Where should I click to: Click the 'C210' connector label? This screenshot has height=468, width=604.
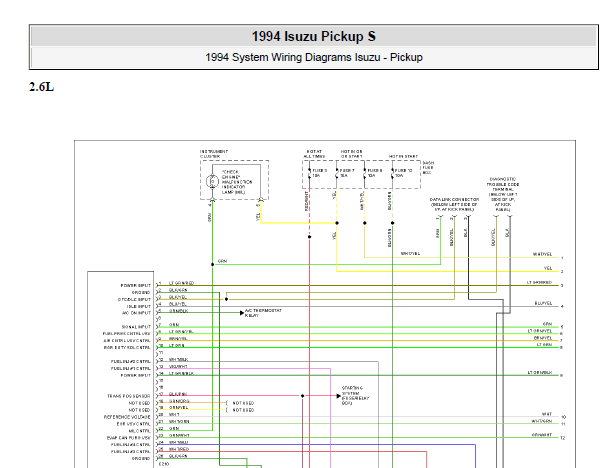click(x=164, y=464)
